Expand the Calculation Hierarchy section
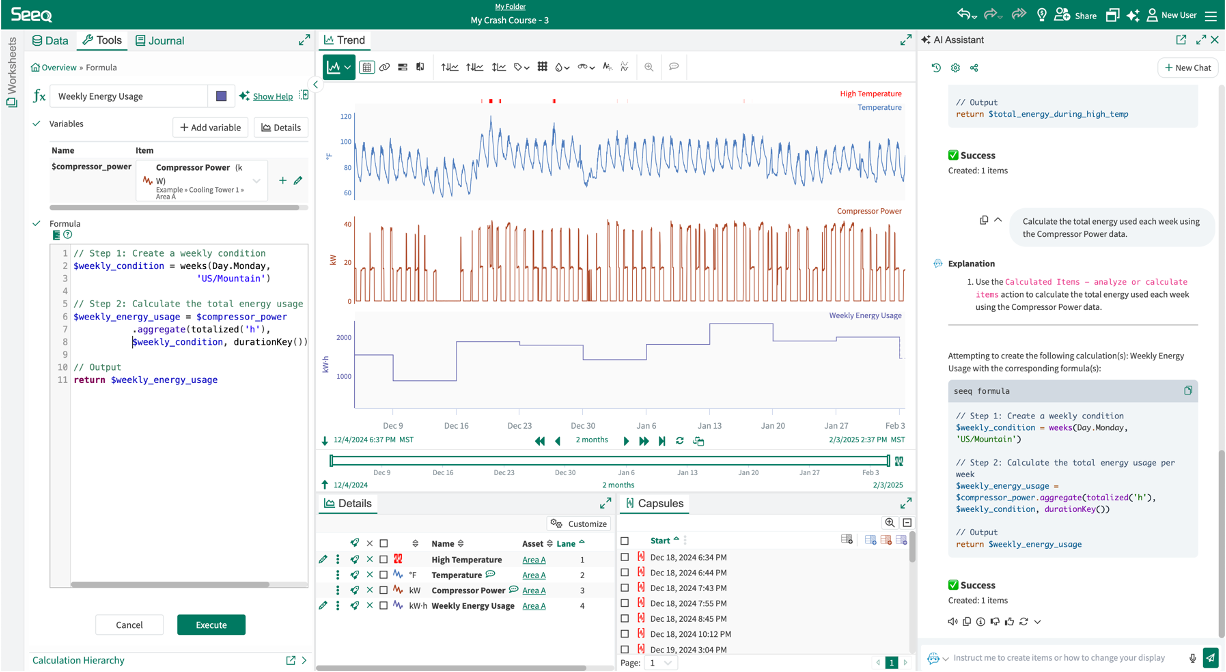 point(304,660)
